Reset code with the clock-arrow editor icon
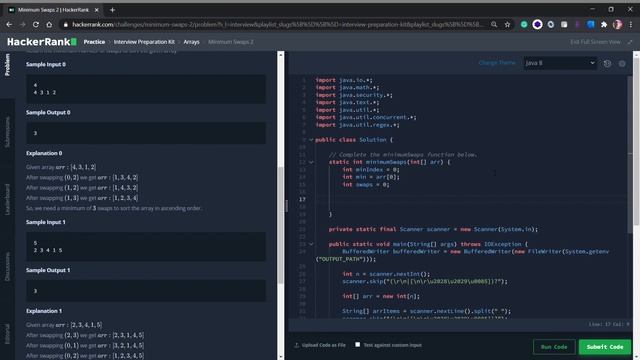 tap(607, 63)
